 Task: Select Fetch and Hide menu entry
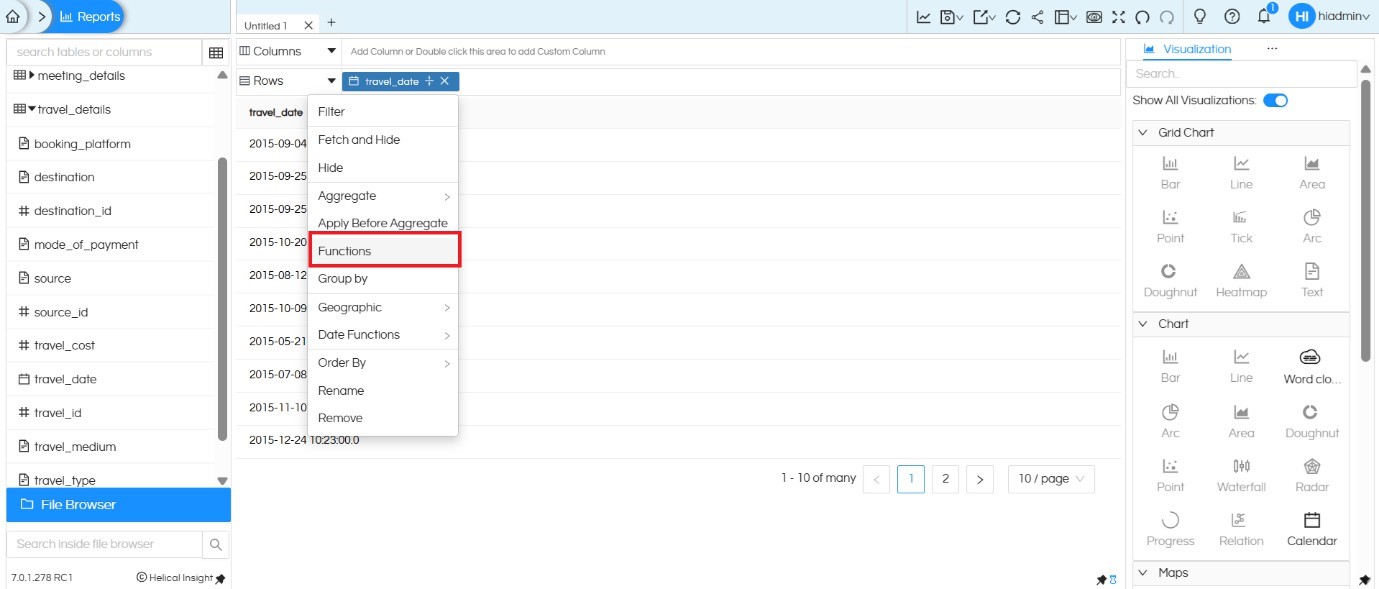coord(383,140)
